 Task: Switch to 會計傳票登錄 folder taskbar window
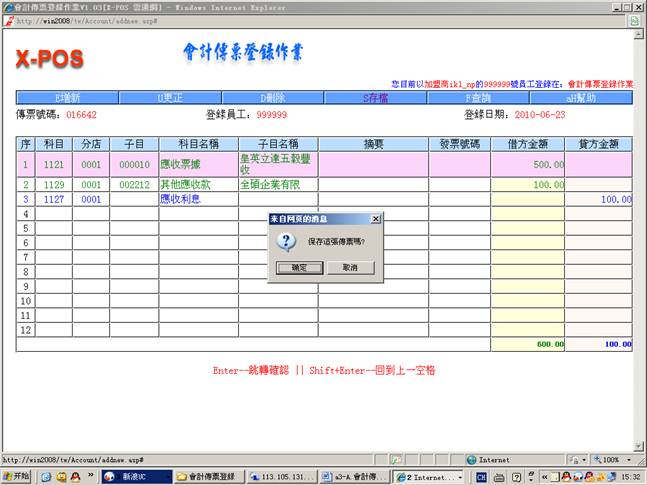(x=208, y=477)
